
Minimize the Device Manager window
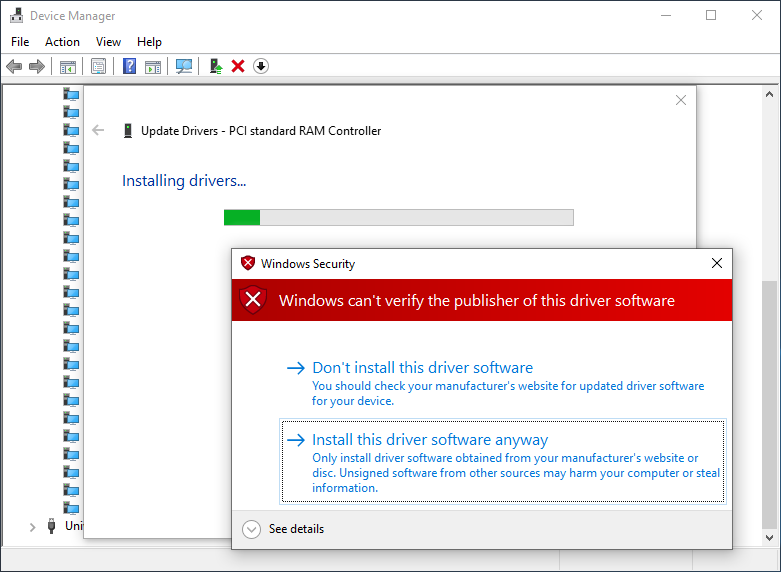click(x=665, y=15)
